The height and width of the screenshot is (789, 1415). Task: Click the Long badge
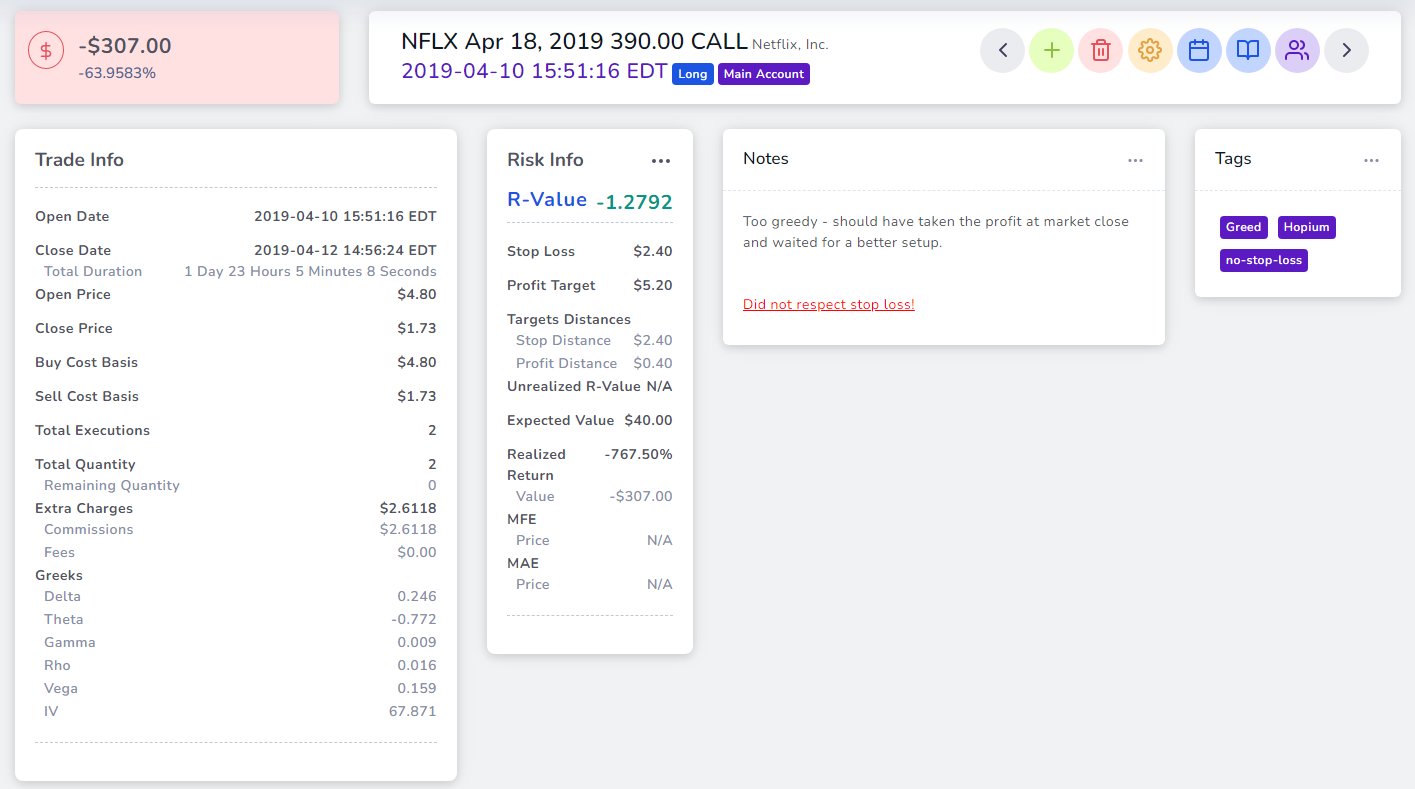pos(693,74)
